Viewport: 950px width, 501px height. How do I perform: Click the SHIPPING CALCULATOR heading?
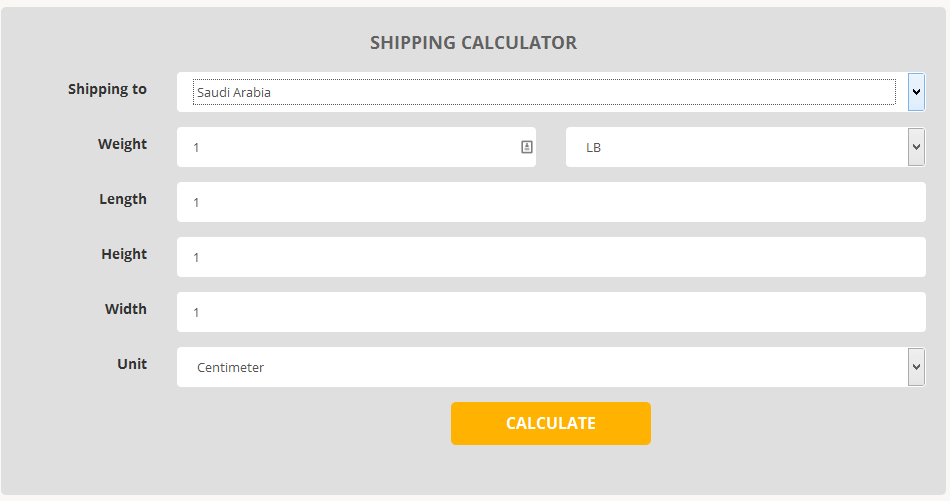pyautogui.click(x=473, y=43)
